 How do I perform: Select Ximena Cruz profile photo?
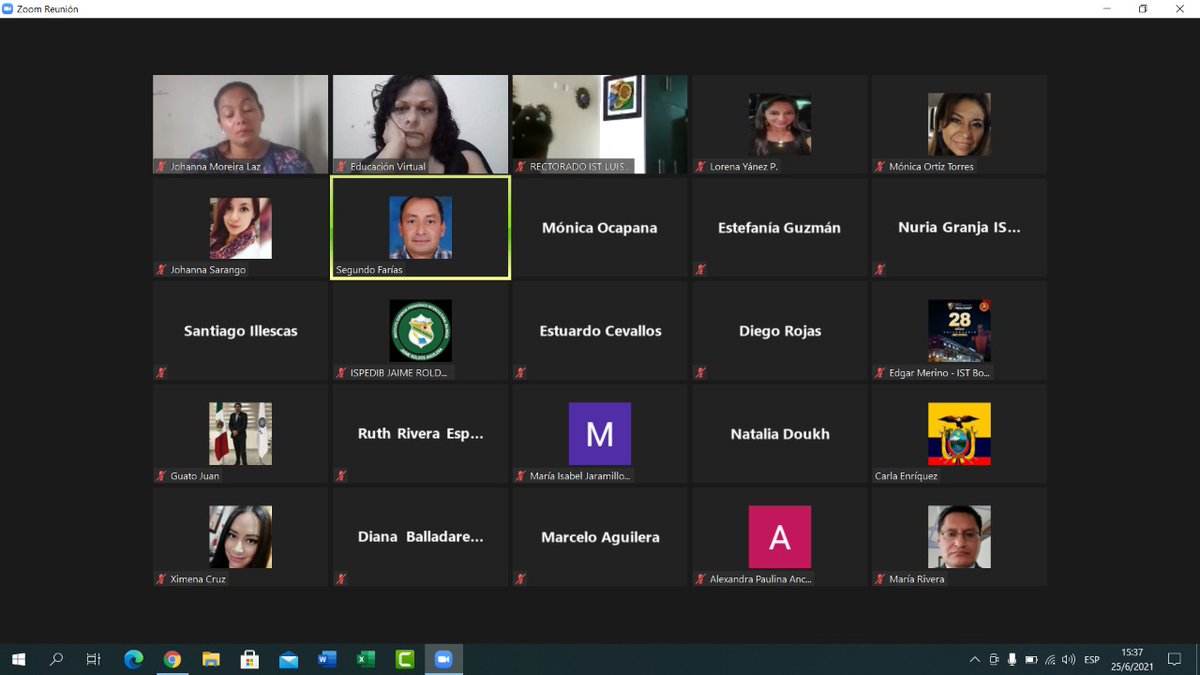coord(240,537)
